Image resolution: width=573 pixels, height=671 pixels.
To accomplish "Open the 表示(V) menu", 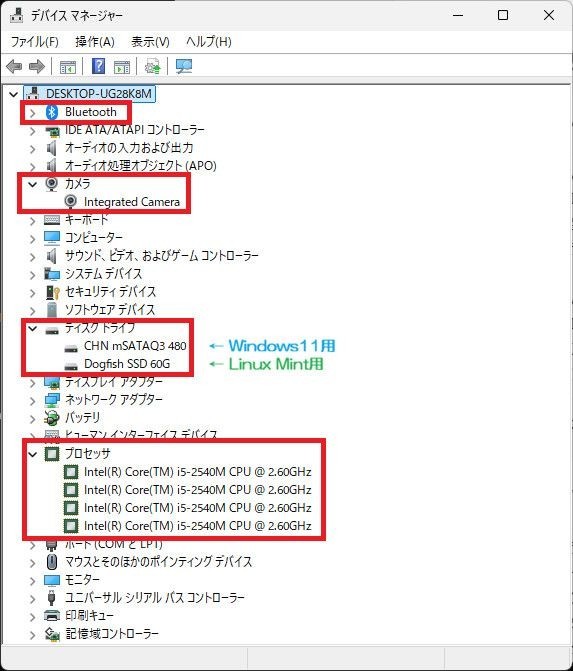I will click(150, 42).
